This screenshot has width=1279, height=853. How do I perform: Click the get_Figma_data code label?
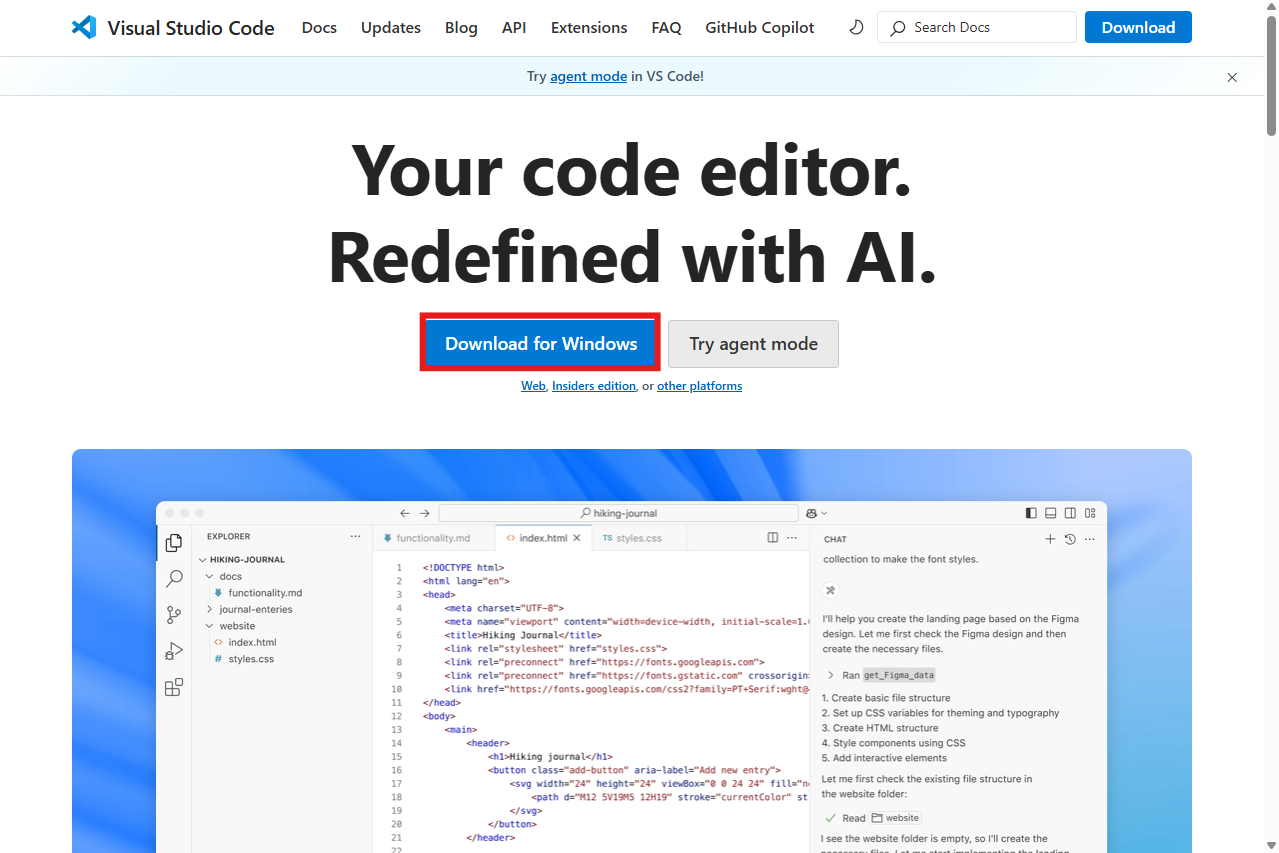899,675
